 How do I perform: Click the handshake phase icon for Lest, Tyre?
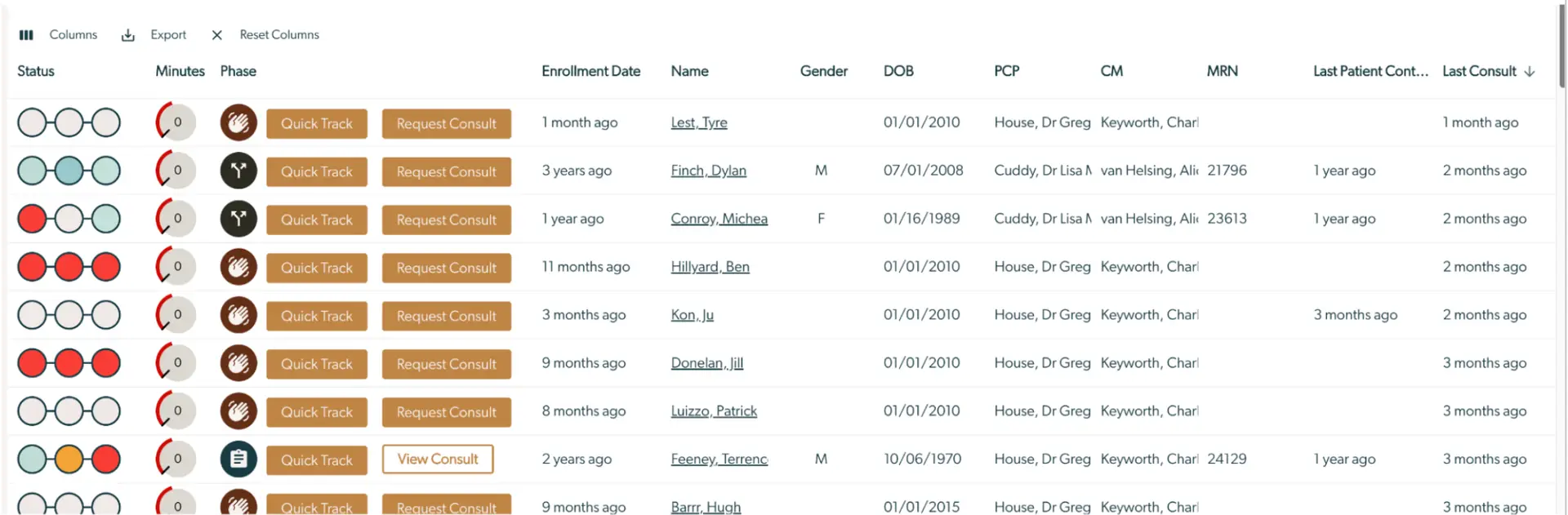click(238, 123)
